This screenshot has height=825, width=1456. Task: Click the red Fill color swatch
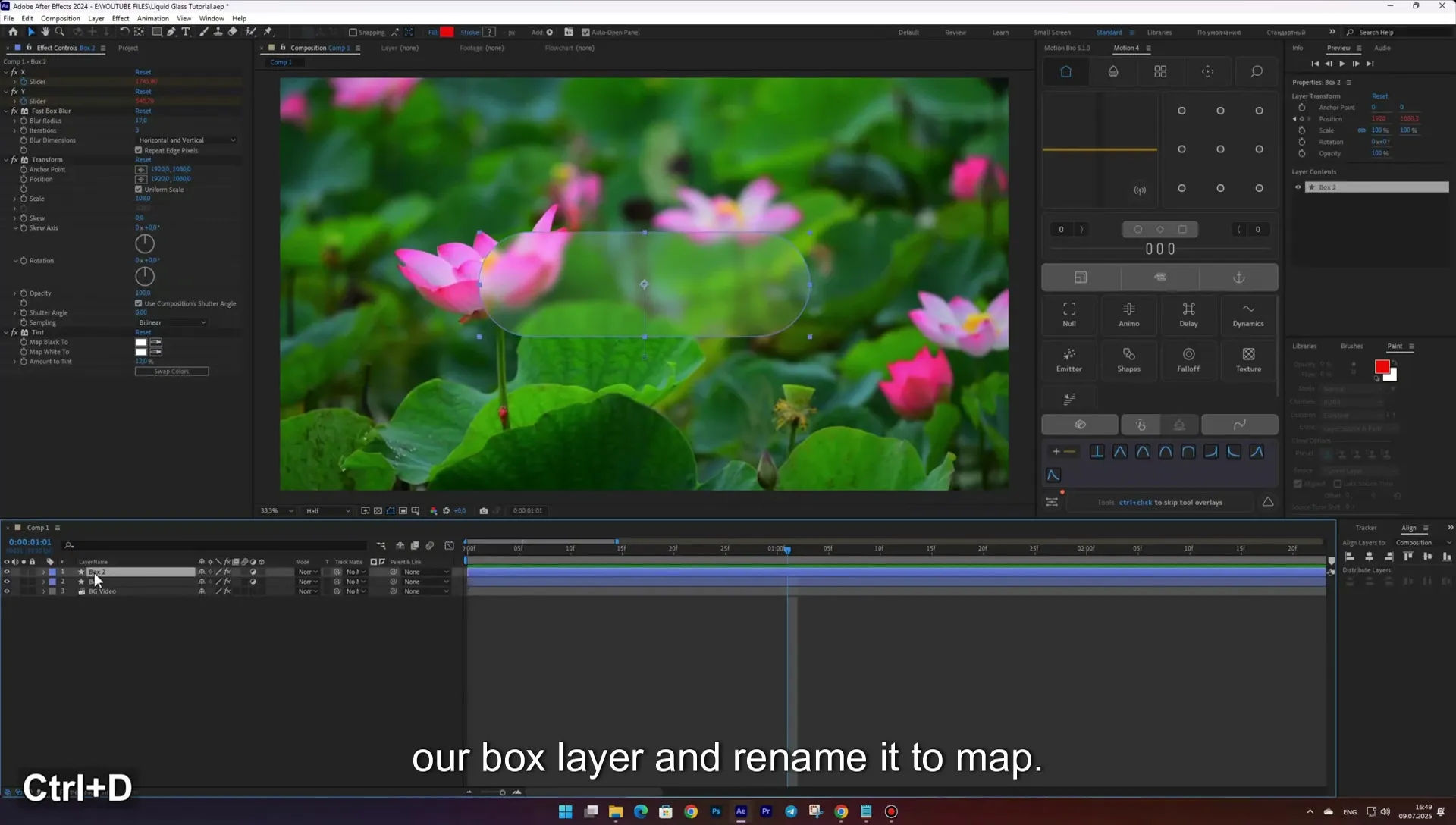(447, 32)
